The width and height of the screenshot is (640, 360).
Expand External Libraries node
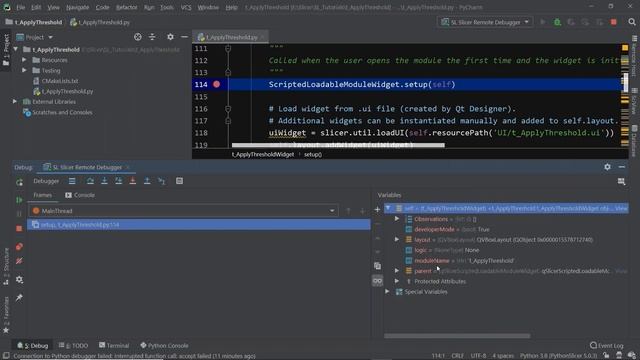15,102
